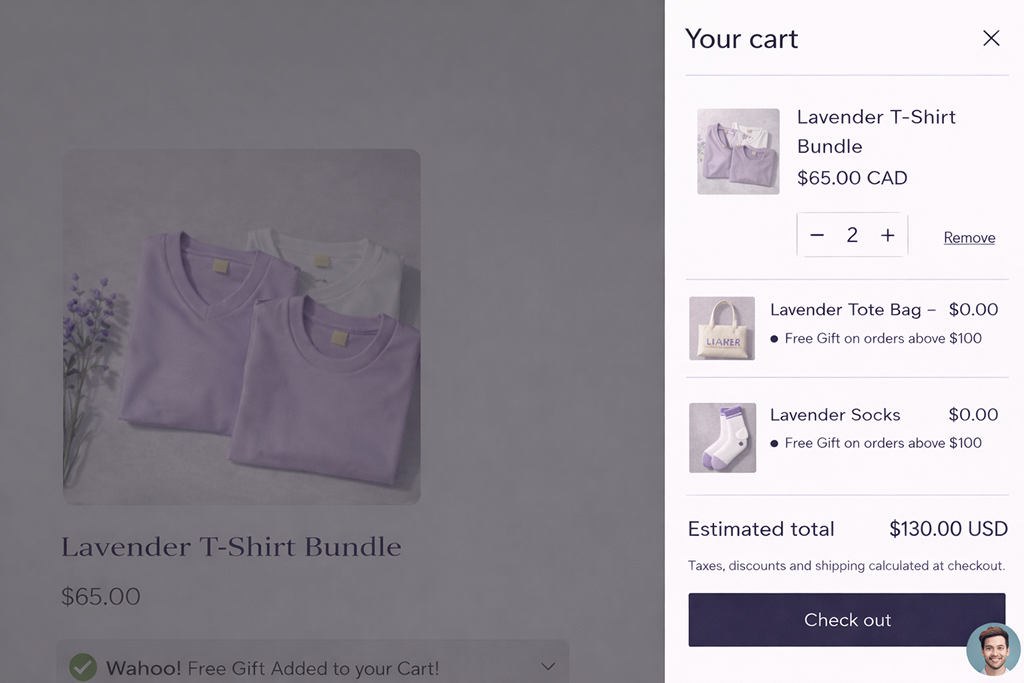Click the large product image of t-shirts
This screenshot has width=1024, height=683.
pyautogui.click(x=241, y=326)
